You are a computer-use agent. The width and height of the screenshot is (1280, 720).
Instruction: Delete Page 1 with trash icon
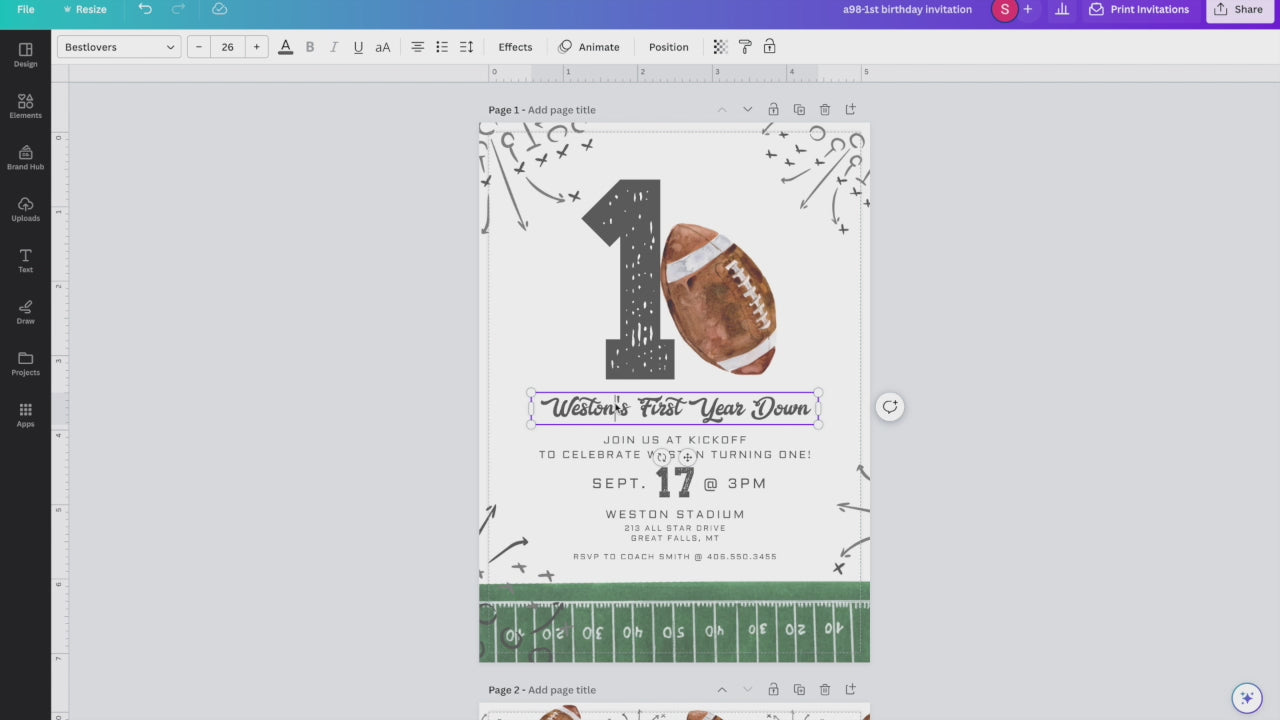click(x=825, y=110)
